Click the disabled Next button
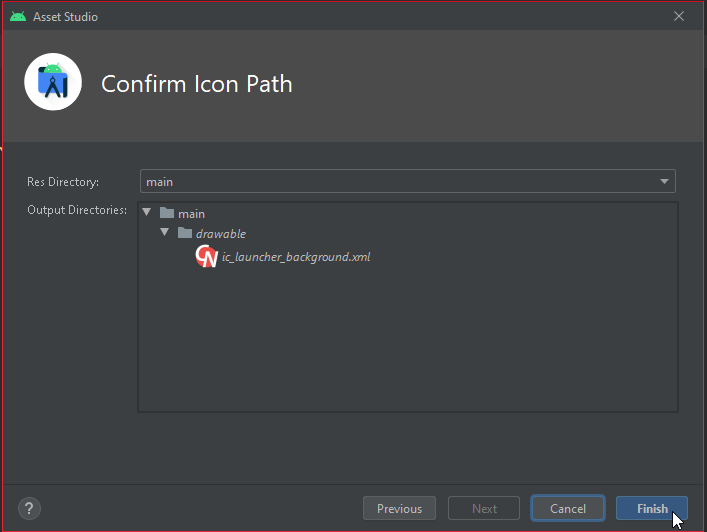The width and height of the screenshot is (707, 532). 484,508
